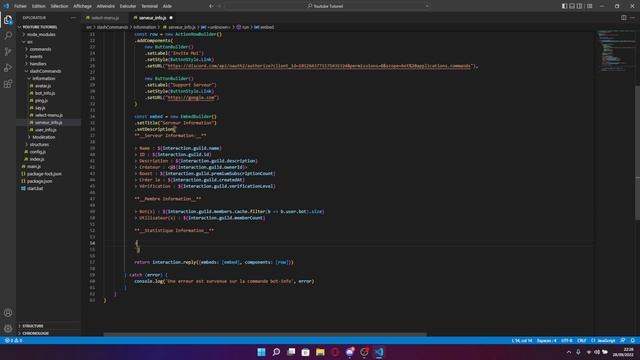Screen dimensions: 640x360
Task: Open the Fichier menu
Action: coord(20,6)
